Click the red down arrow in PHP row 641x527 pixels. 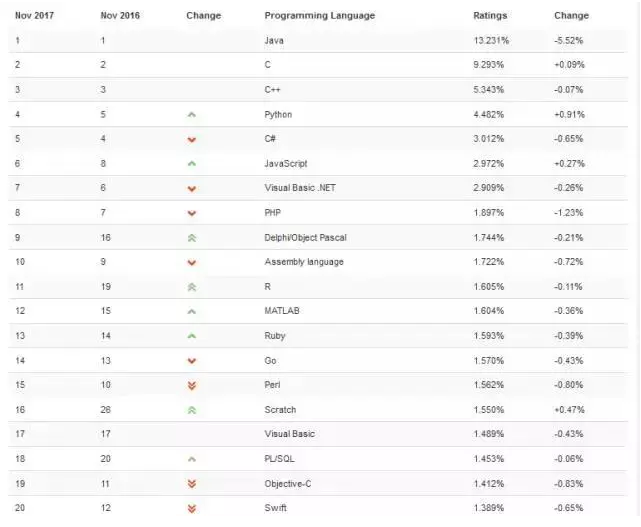[x=191, y=213]
